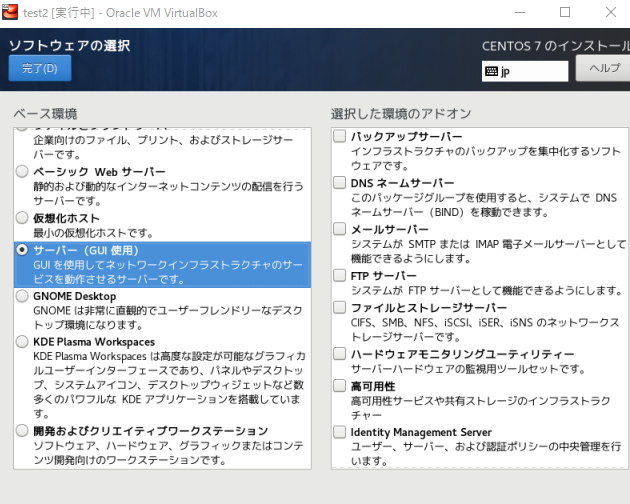The width and height of the screenshot is (630, 504).
Task: Enable the メールサーバー checkbox
Action: click(340, 229)
